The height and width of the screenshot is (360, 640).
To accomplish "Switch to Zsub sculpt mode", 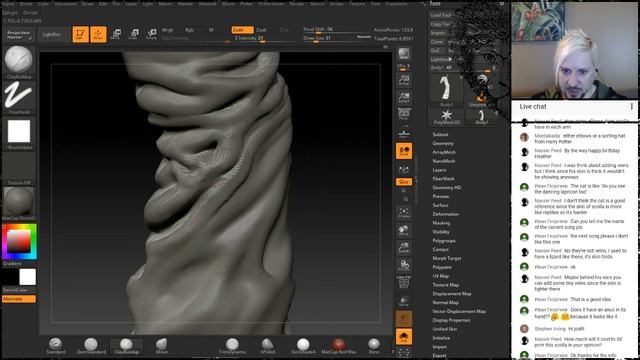I will click(x=262, y=30).
